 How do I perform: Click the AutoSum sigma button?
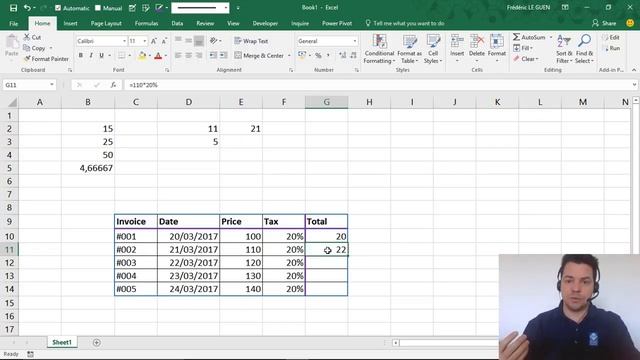point(529,37)
